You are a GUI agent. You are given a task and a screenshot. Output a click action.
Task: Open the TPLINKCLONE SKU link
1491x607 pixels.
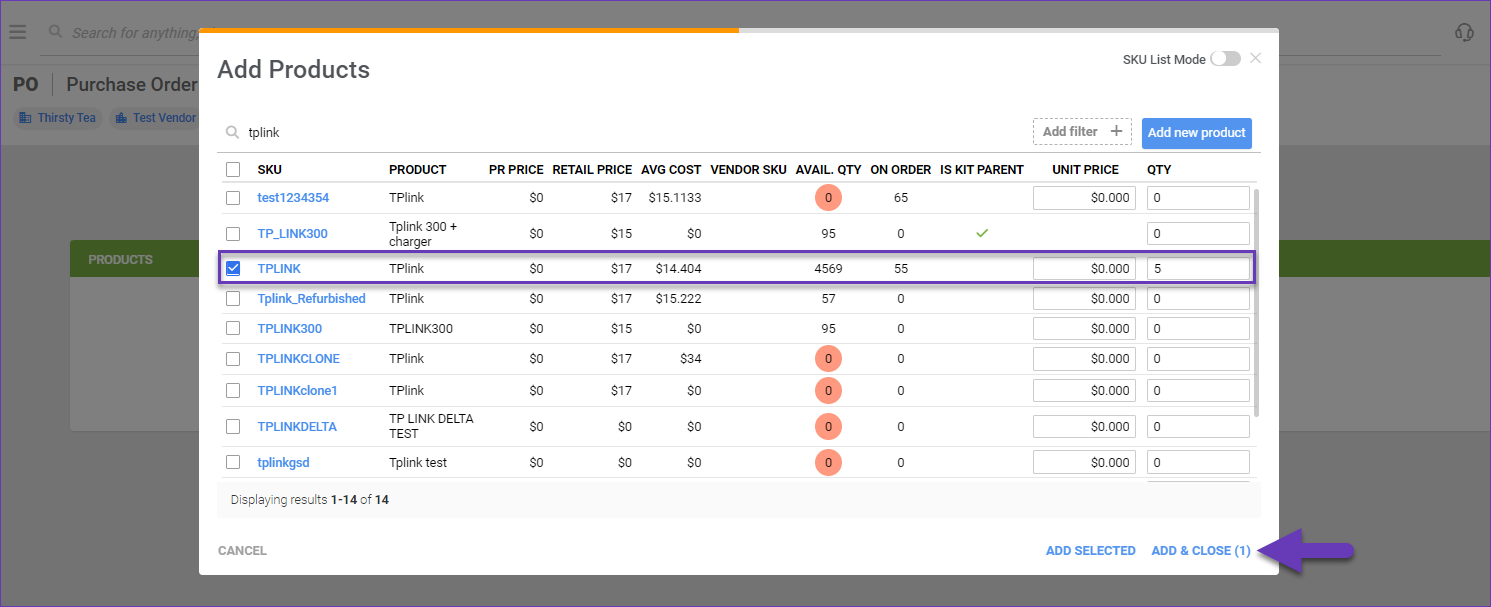298,358
